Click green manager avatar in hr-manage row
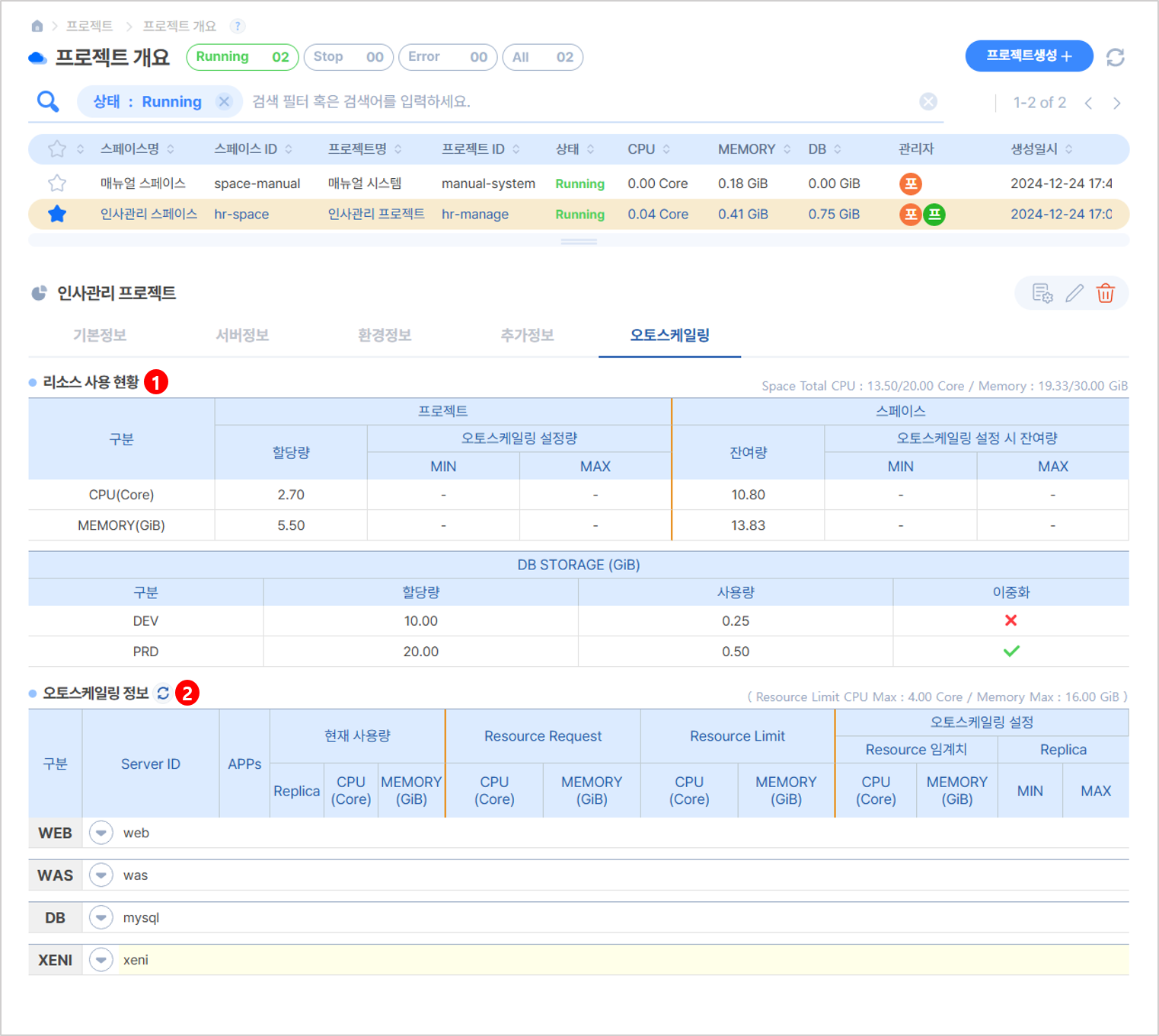The width and height of the screenshot is (1159, 1036). click(x=934, y=215)
